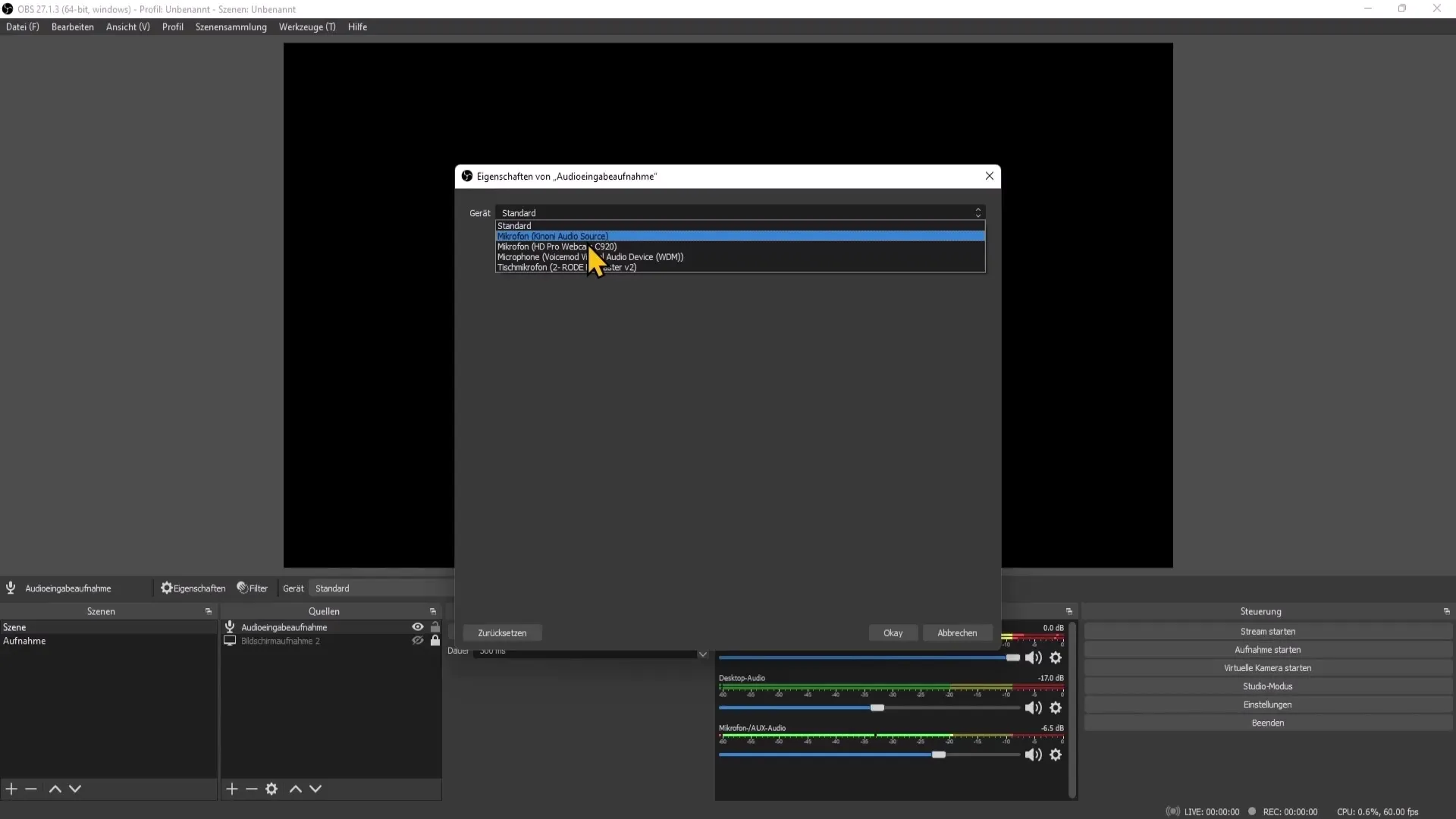Open Eigenschaften in the source toolbar
Screen dimensions: 1456x819
(193, 588)
